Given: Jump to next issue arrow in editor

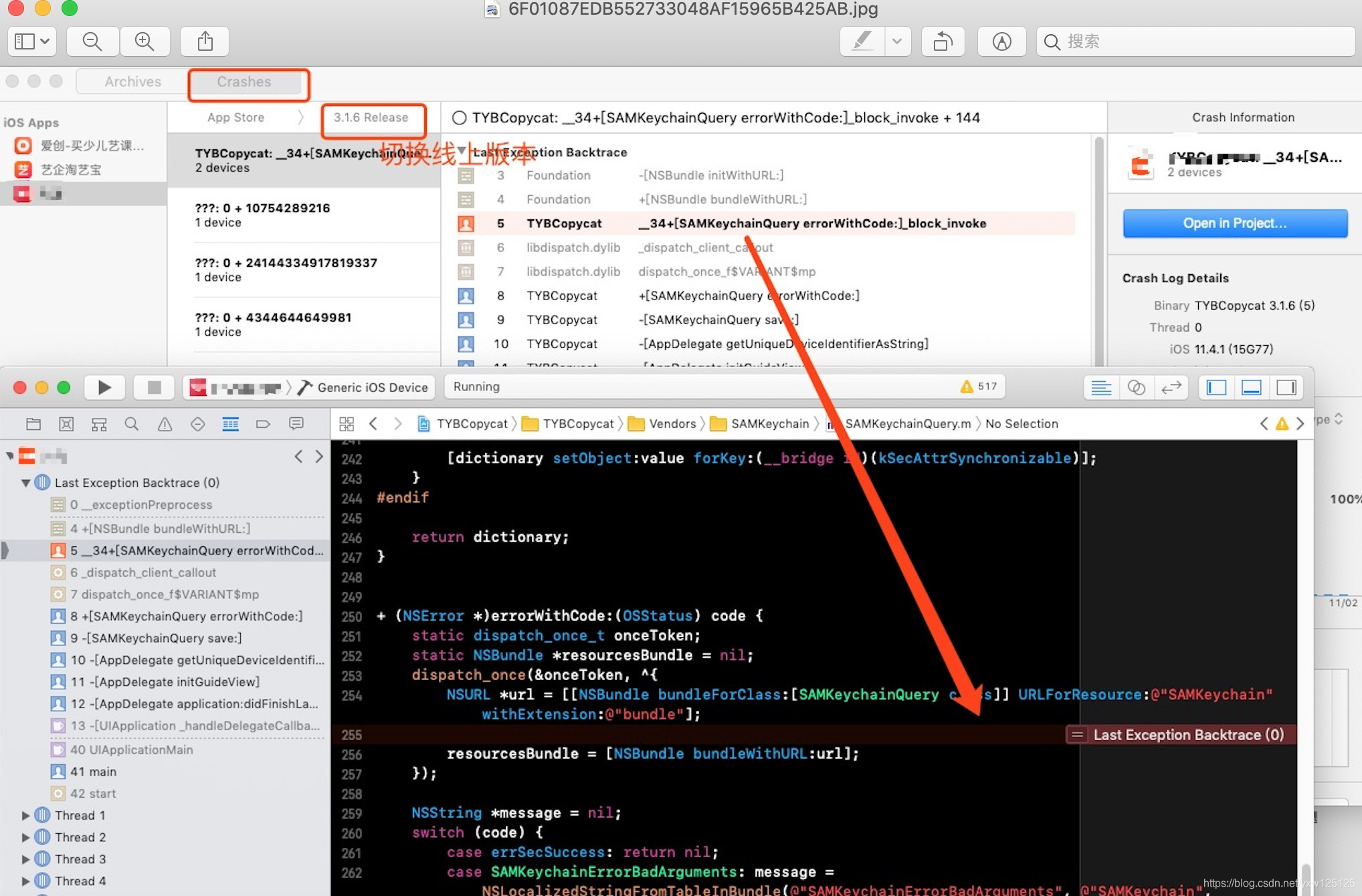Looking at the screenshot, I should coord(1300,424).
